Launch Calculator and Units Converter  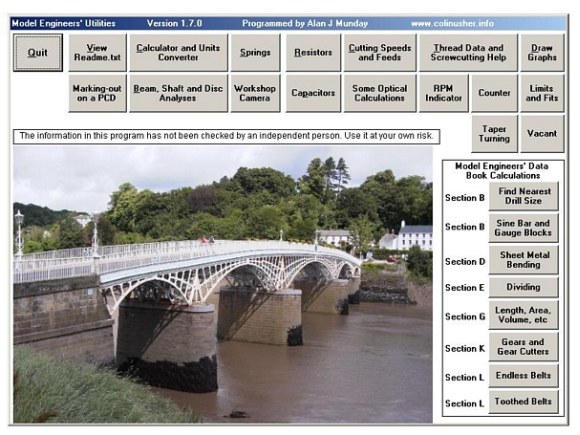click(x=178, y=53)
